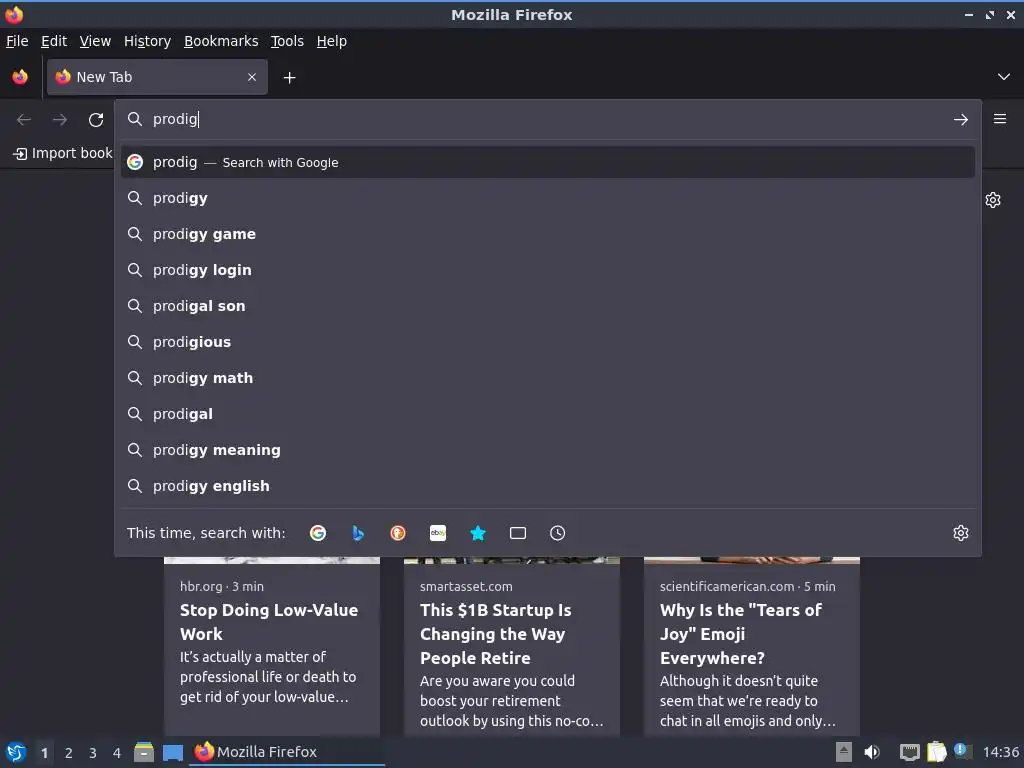Choose Bing one-off search engine

point(358,533)
